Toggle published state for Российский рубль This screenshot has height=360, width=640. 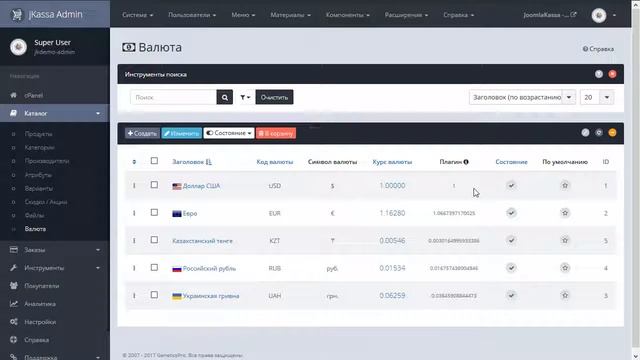pos(511,268)
